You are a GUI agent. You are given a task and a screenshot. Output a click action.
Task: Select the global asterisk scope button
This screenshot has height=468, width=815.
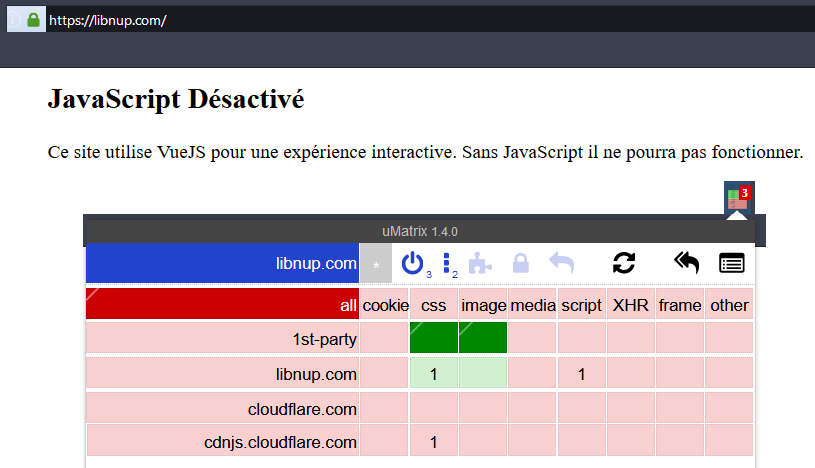click(376, 263)
